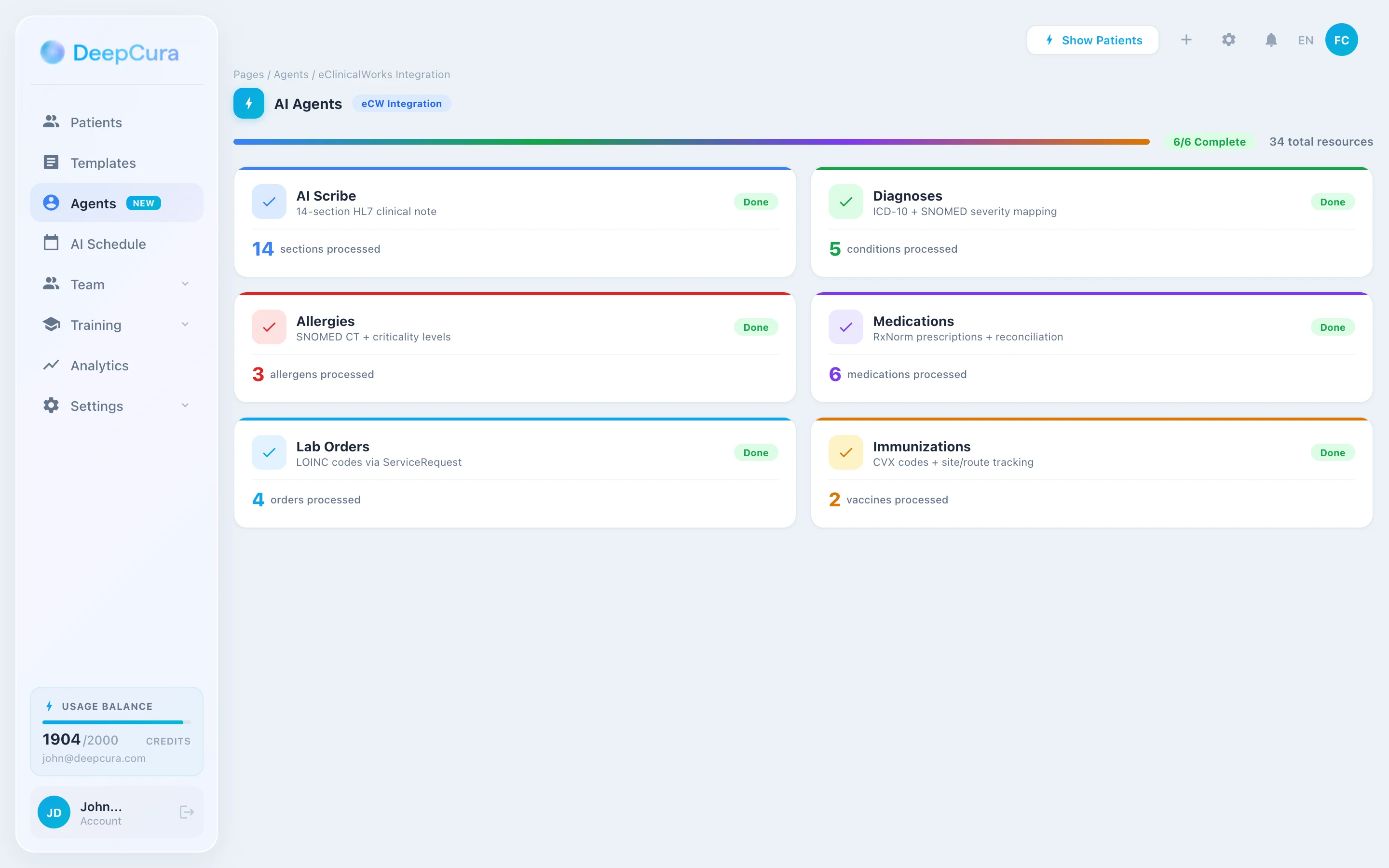Viewport: 1389px width, 868px height.
Task: Click the EN language selector
Action: (1305, 40)
